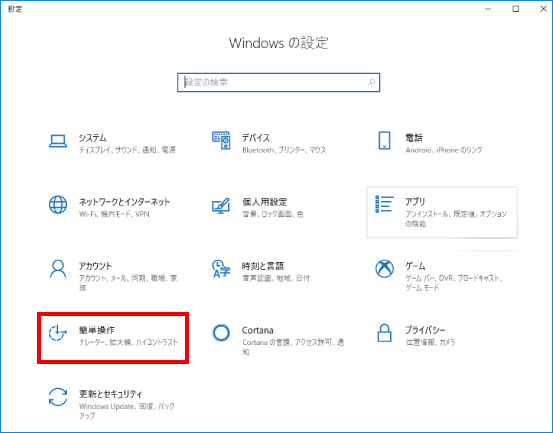553x433 pixels.
Task: Go to ネットワークとインターネット title
Action: (124, 202)
